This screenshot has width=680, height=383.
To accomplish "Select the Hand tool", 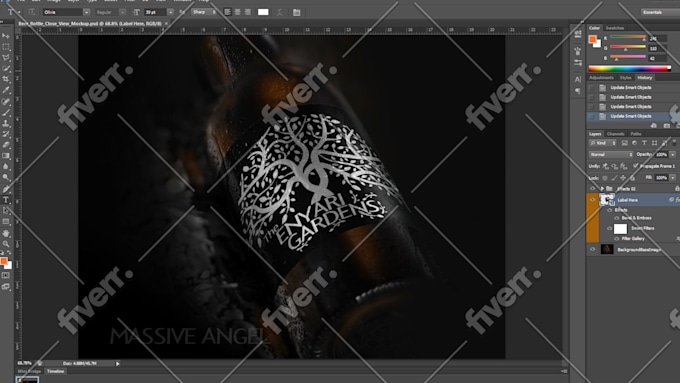I will click(6, 233).
